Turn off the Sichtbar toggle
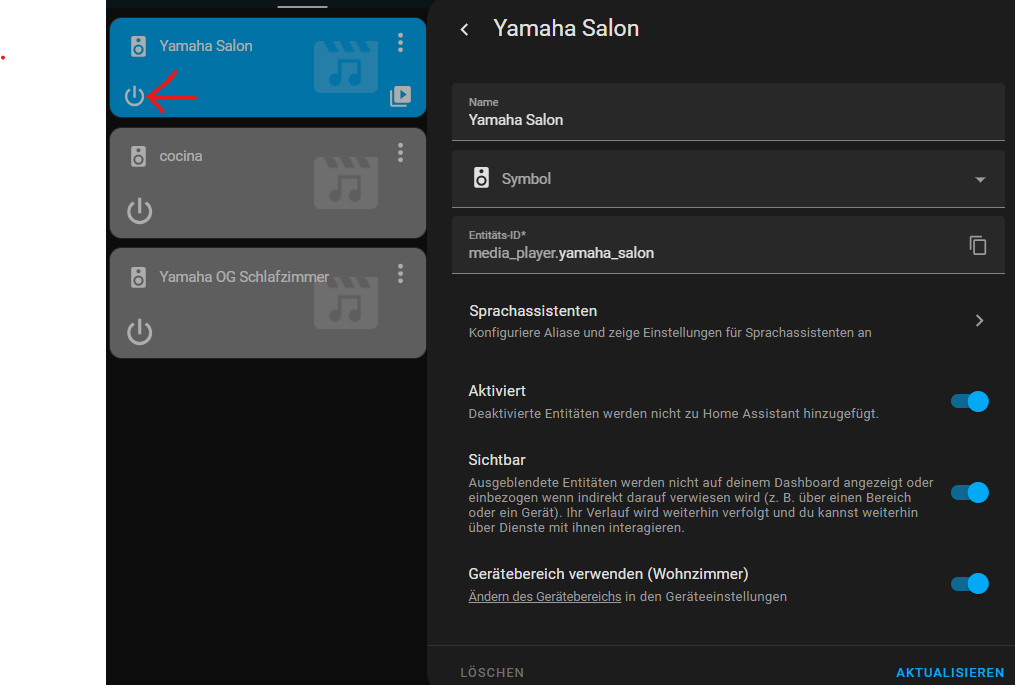This screenshot has height=685, width=1015. (968, 492)
